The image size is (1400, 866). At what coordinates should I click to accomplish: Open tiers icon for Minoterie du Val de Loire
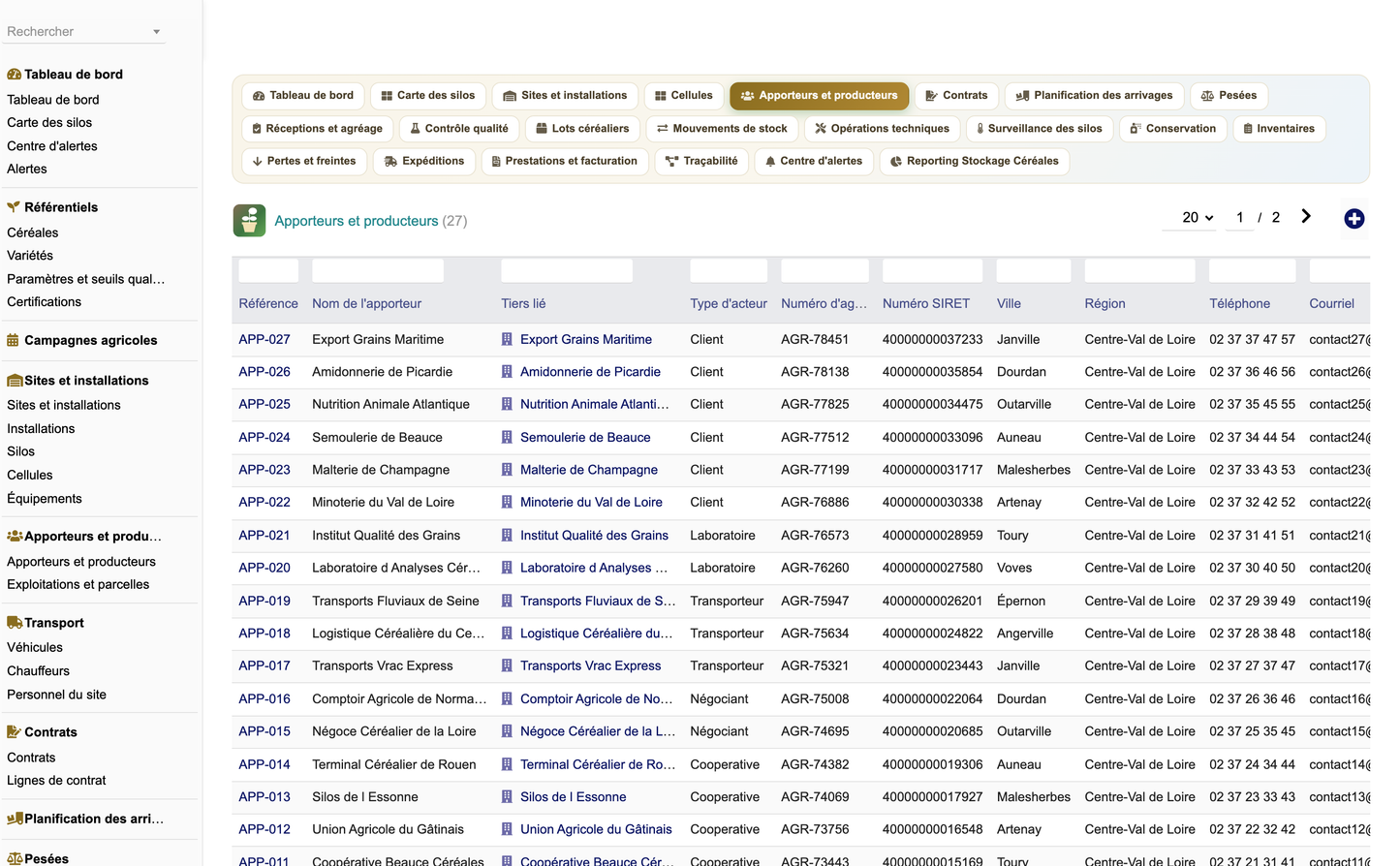point(507,503)
